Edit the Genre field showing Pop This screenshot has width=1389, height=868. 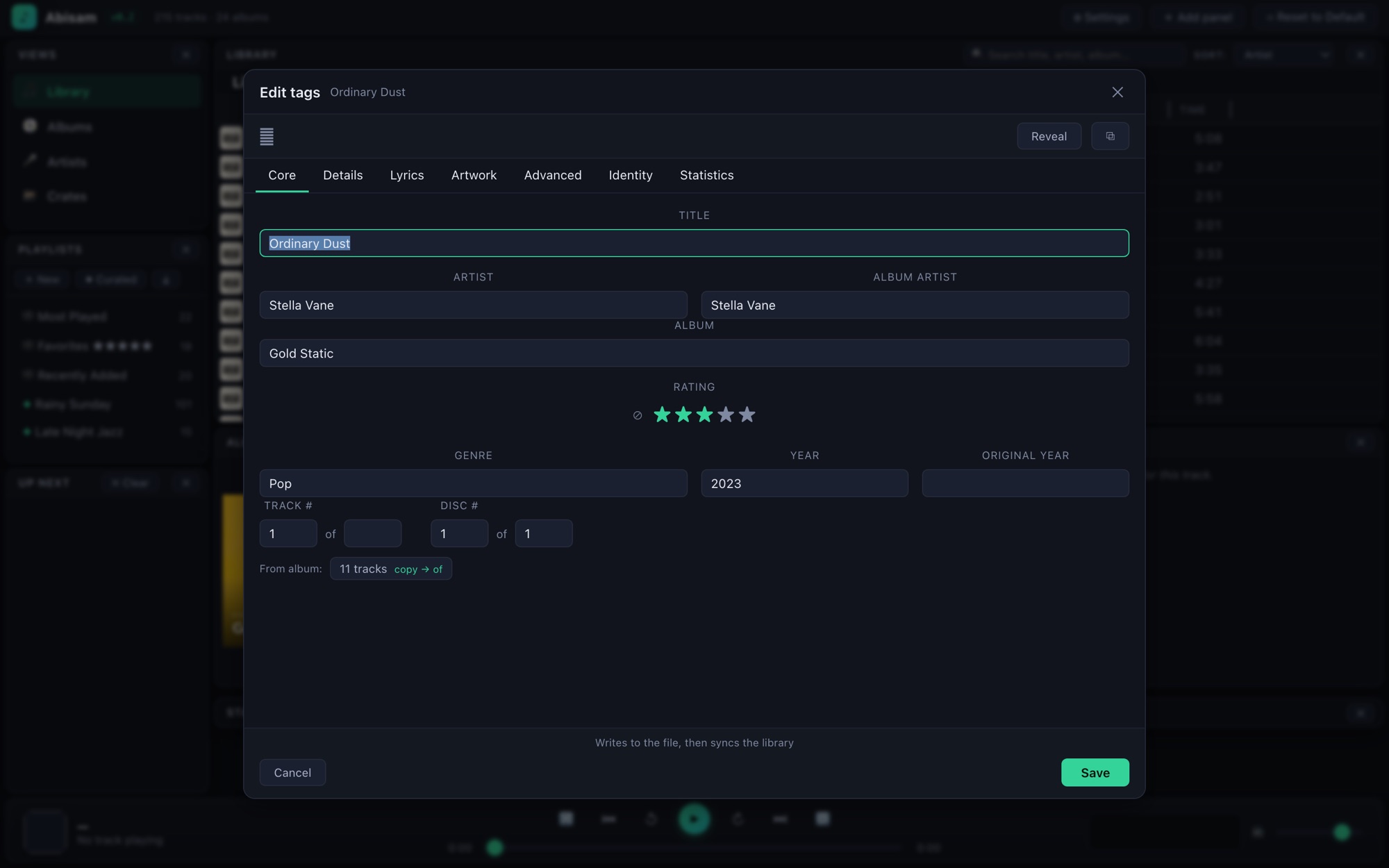(473, 483)
